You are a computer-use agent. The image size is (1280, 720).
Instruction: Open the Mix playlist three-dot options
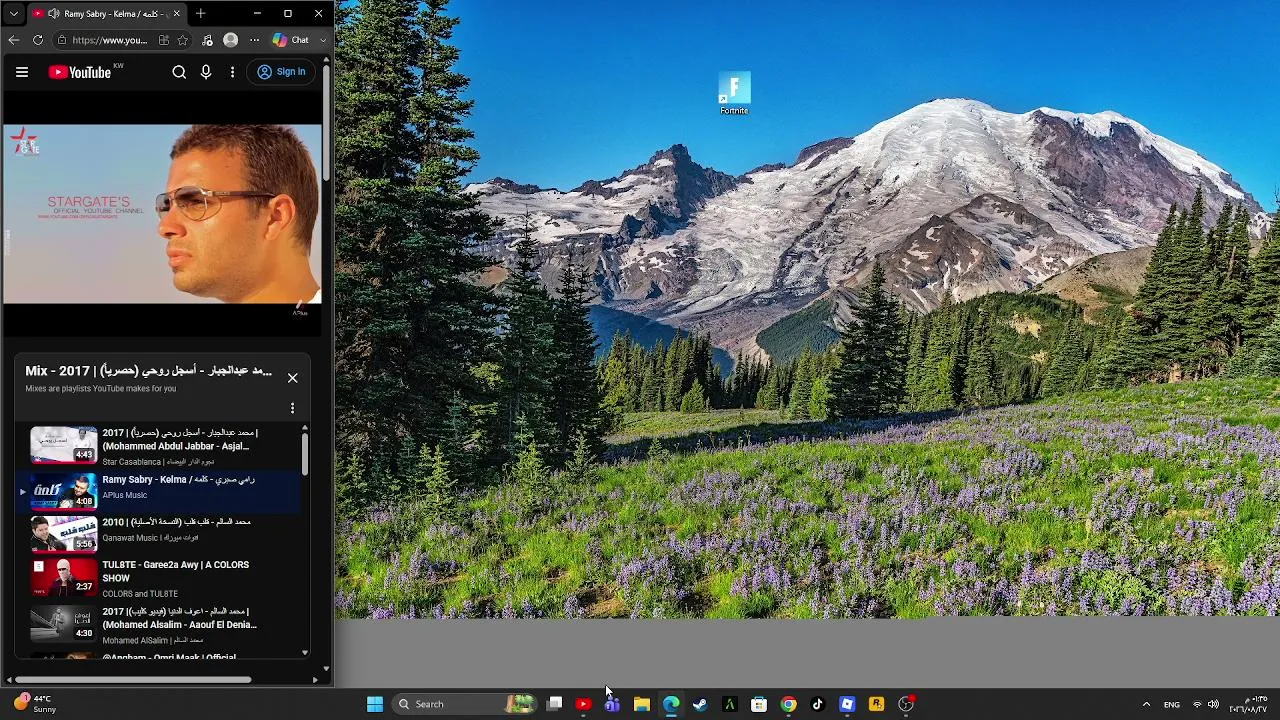(x=292, y=408)
